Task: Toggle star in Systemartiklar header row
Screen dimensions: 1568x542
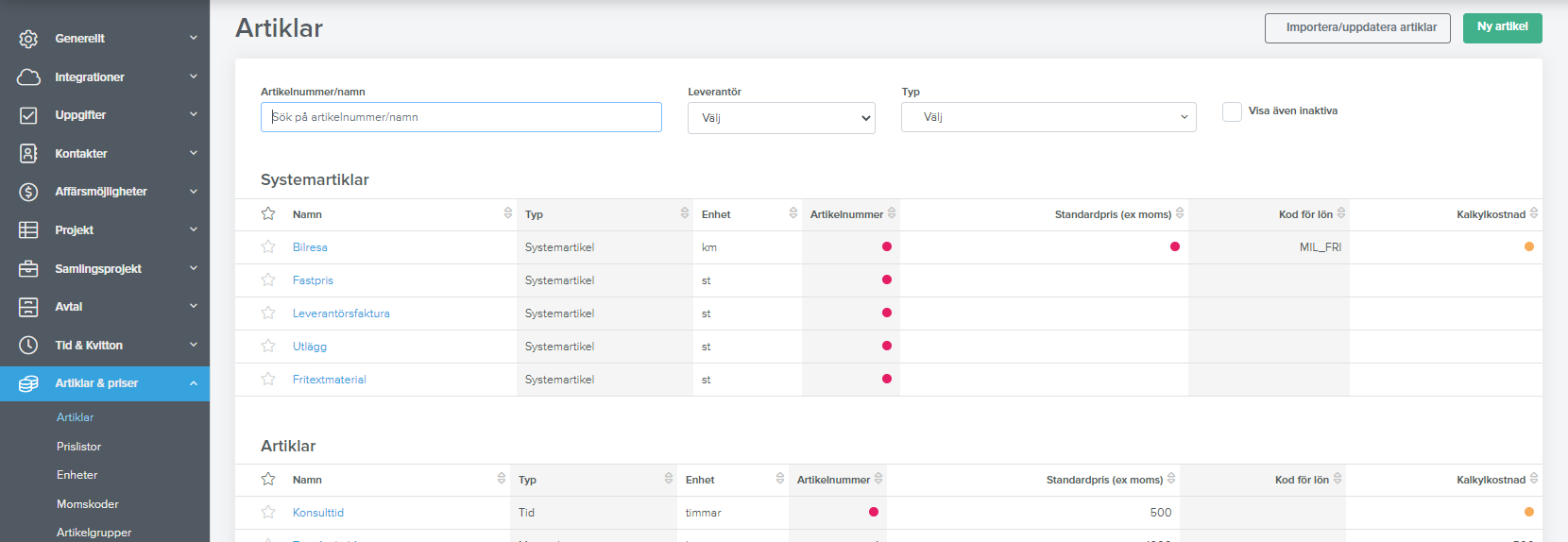Action: point(268,213)
